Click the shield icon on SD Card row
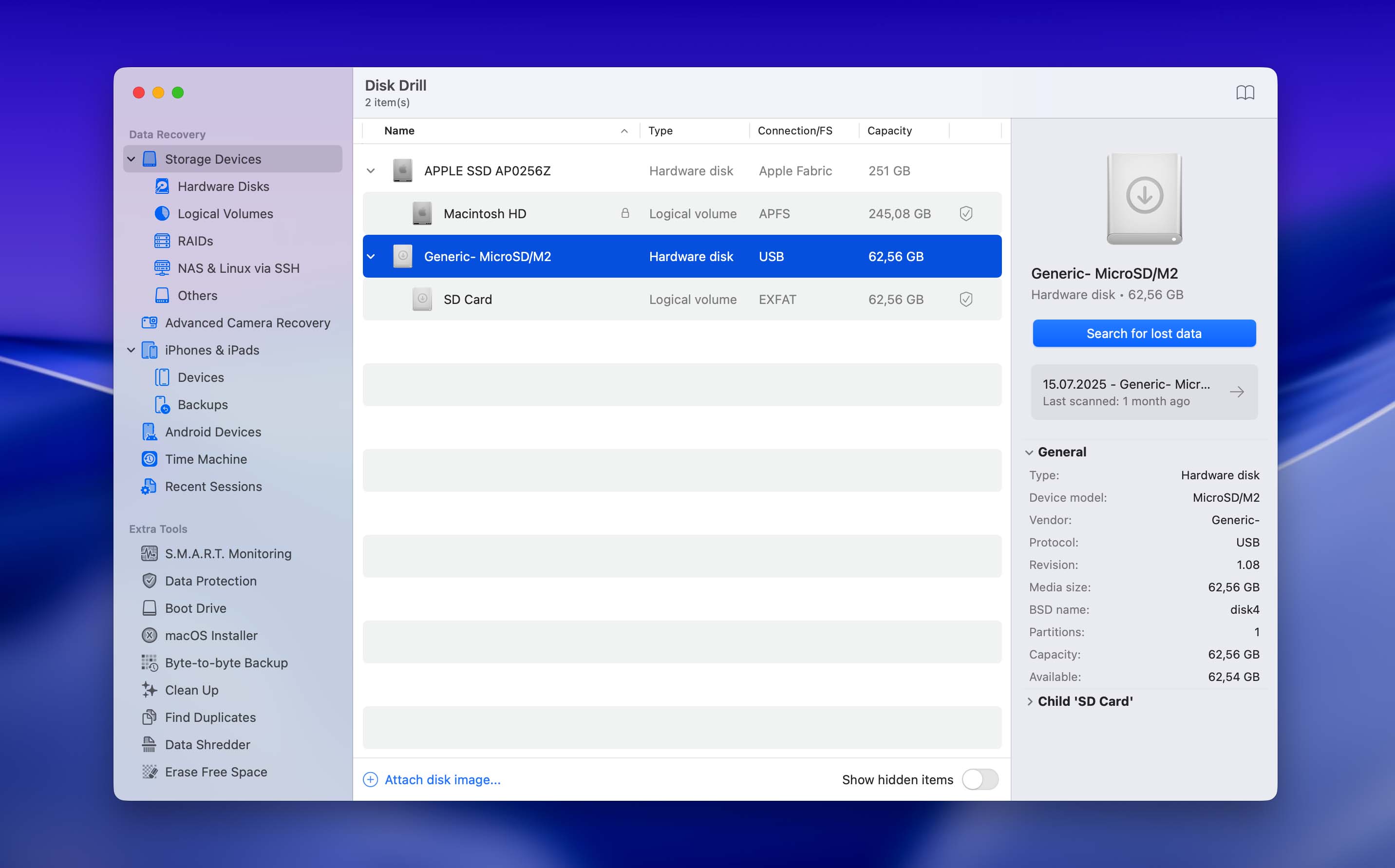This screenshot has height=868, width=1395. pos(965,299)
